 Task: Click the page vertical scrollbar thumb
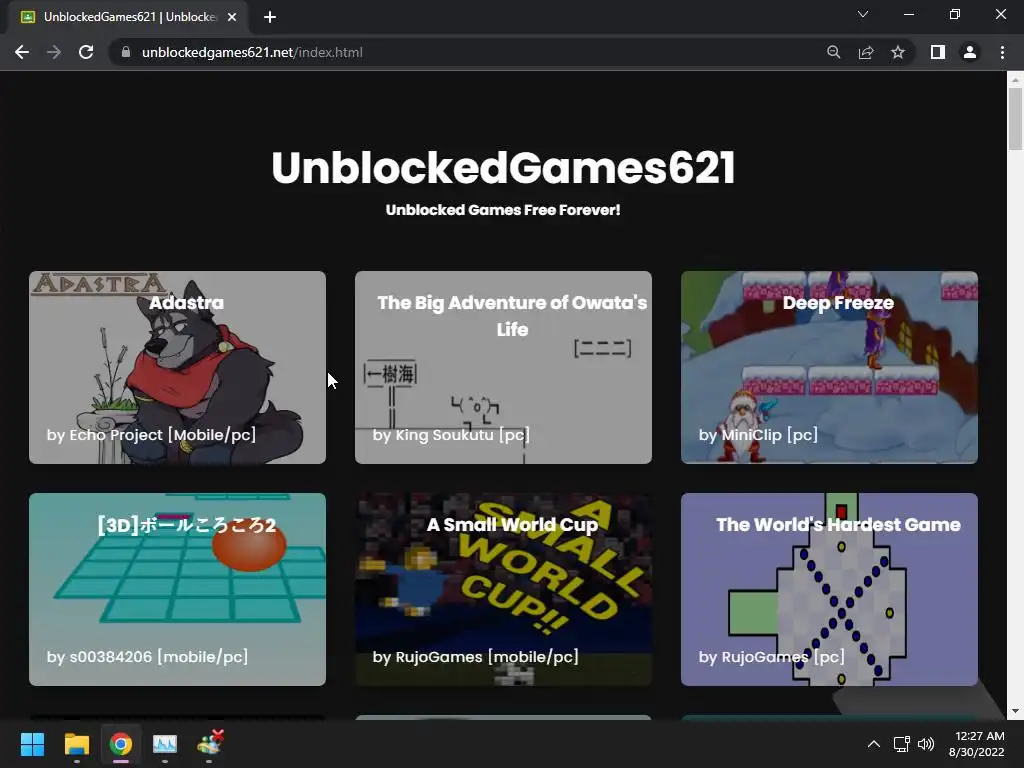tap(1015, 118)
